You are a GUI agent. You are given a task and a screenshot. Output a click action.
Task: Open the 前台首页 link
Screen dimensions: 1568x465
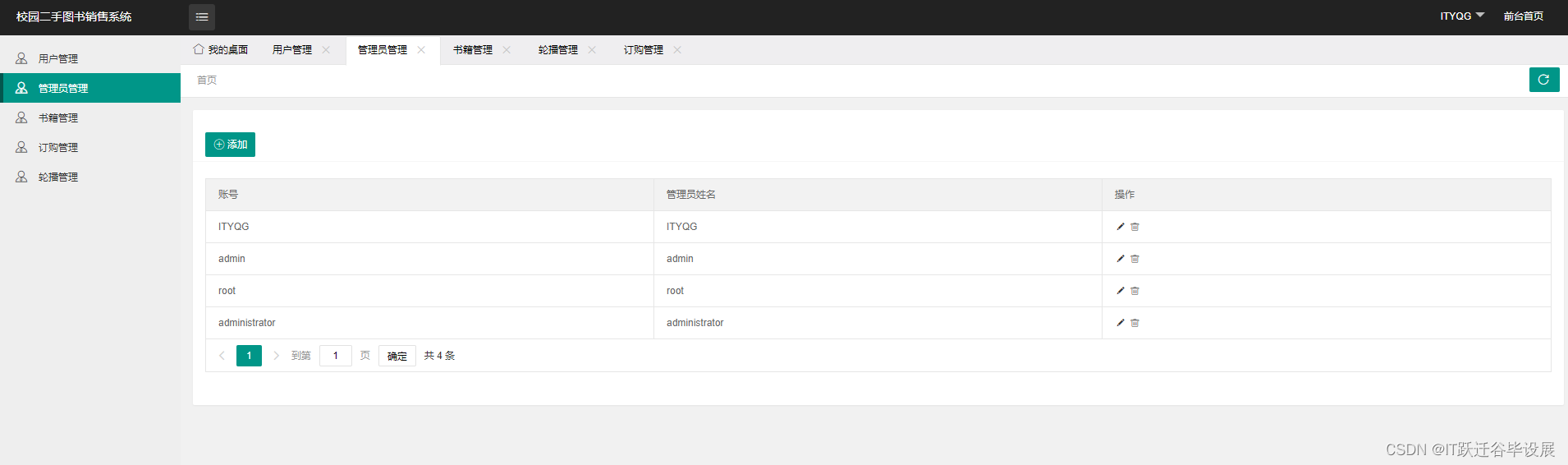pyautogui.click(x=1524, y=16)
